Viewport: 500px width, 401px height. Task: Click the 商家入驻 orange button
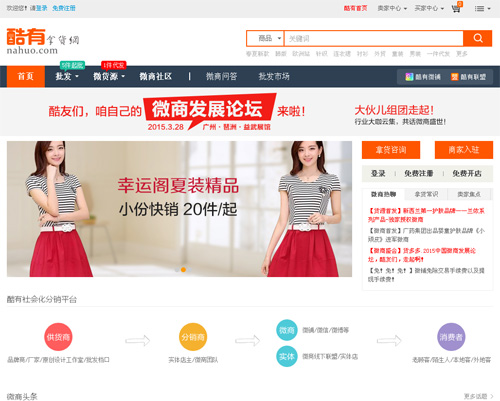[464, 150]
